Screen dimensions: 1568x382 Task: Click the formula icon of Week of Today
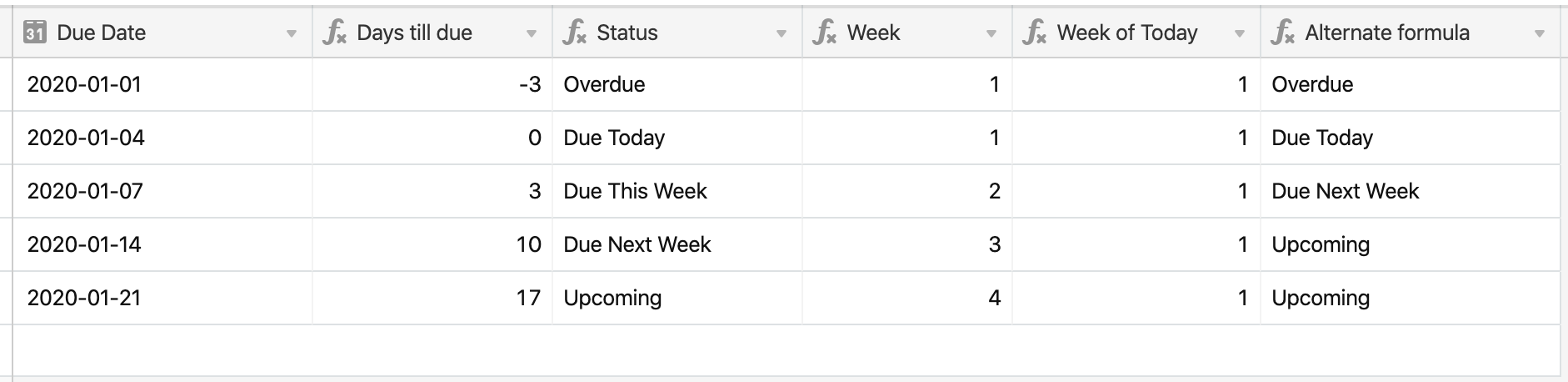(1034, 33)
